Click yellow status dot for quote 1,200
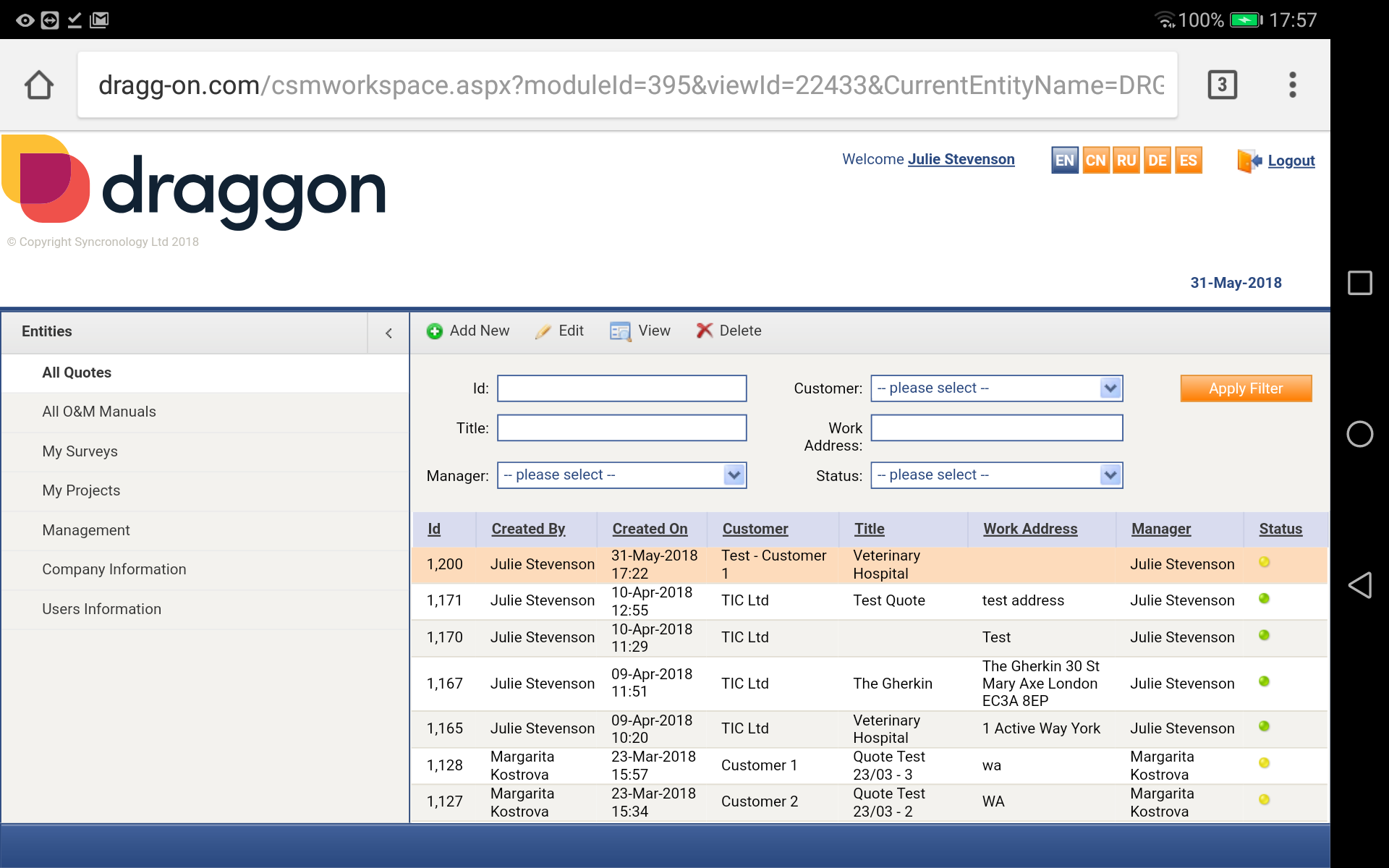 pos(1264,562)
